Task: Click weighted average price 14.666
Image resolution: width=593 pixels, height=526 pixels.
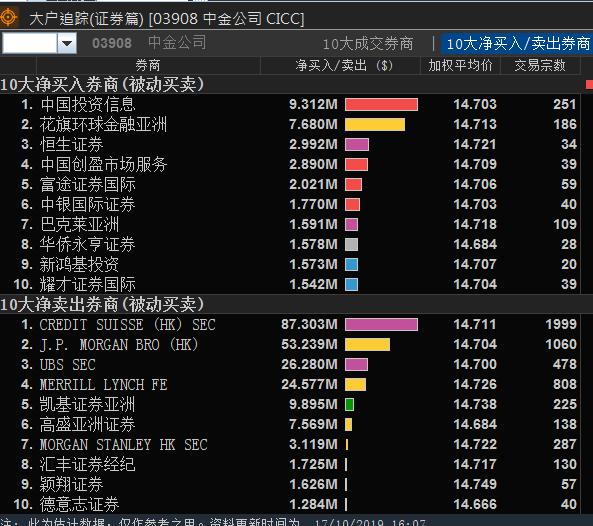Action: click(475, 504)
